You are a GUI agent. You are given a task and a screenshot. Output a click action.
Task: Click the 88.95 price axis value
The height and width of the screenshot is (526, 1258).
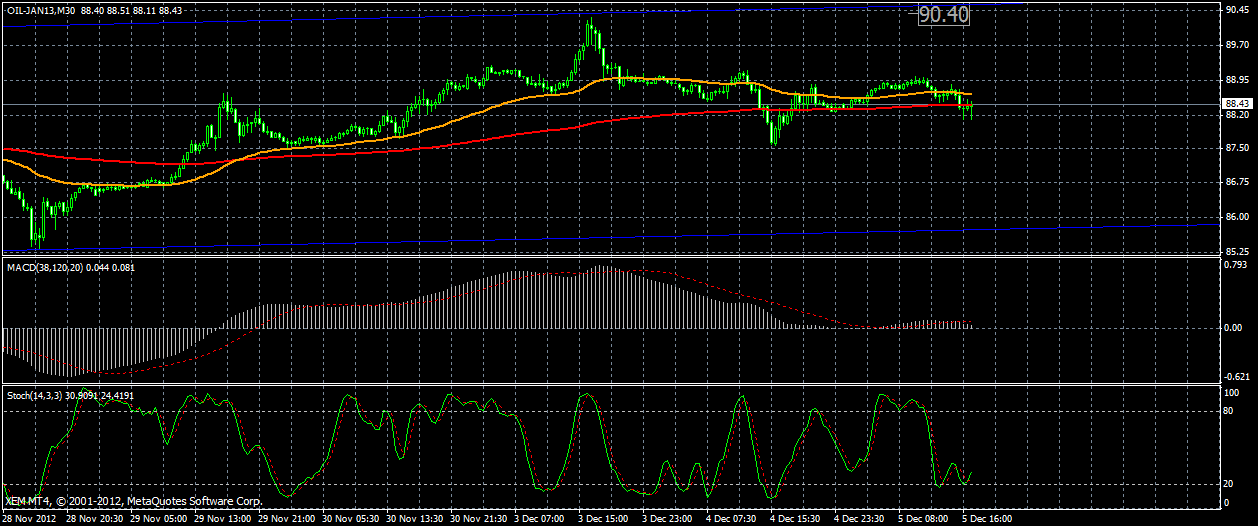pos(1237,80)
